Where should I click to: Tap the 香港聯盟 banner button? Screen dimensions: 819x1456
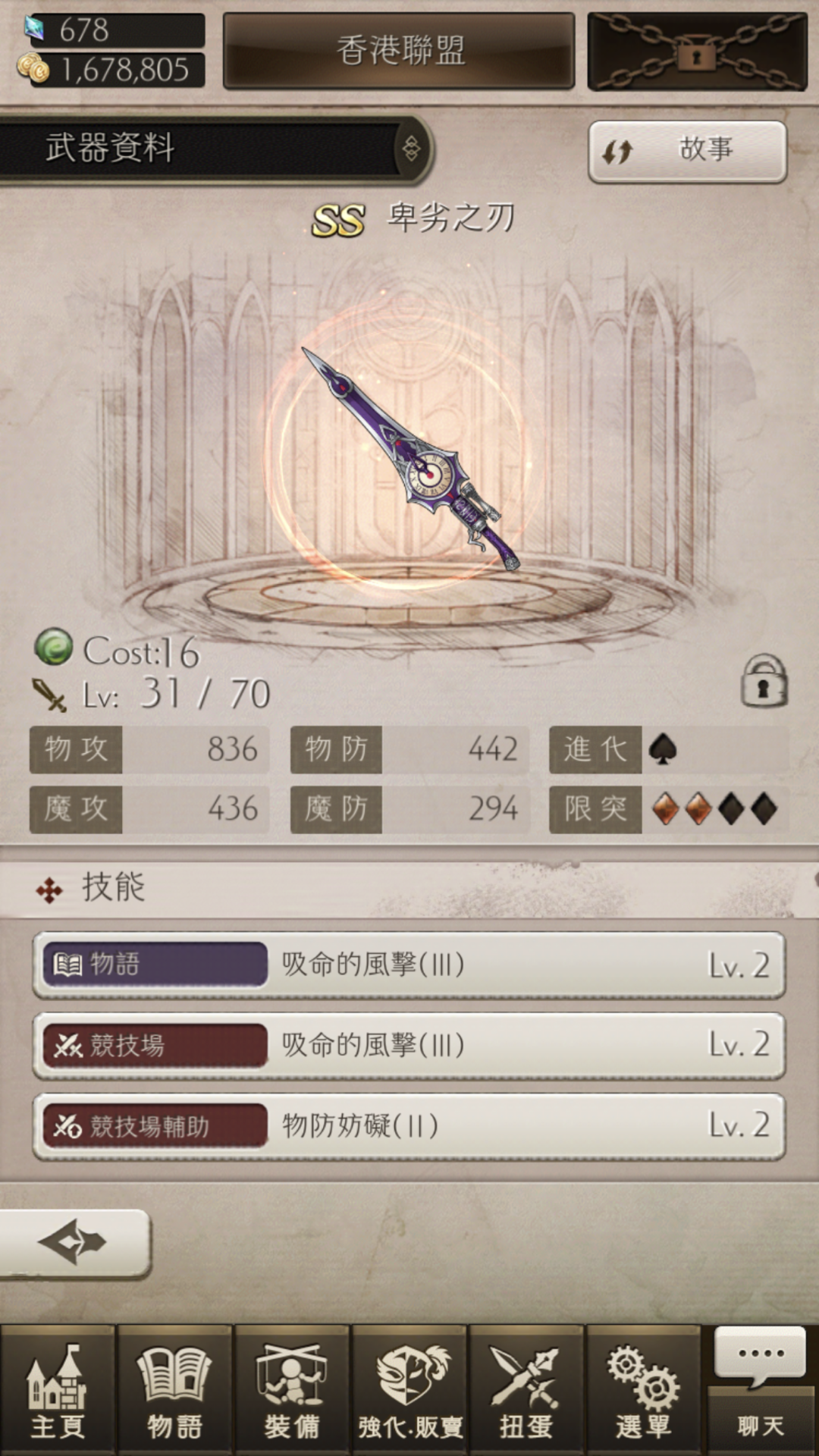(x=399, y=51)
